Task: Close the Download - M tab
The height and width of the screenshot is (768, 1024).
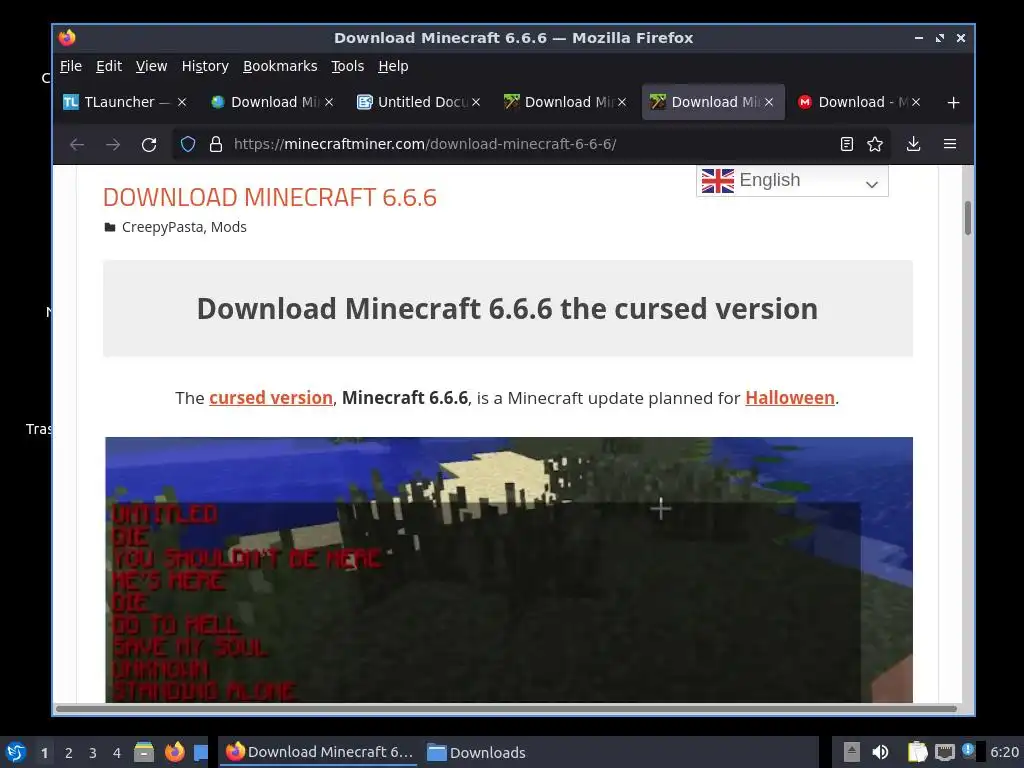Action: [x=916, y=102]
